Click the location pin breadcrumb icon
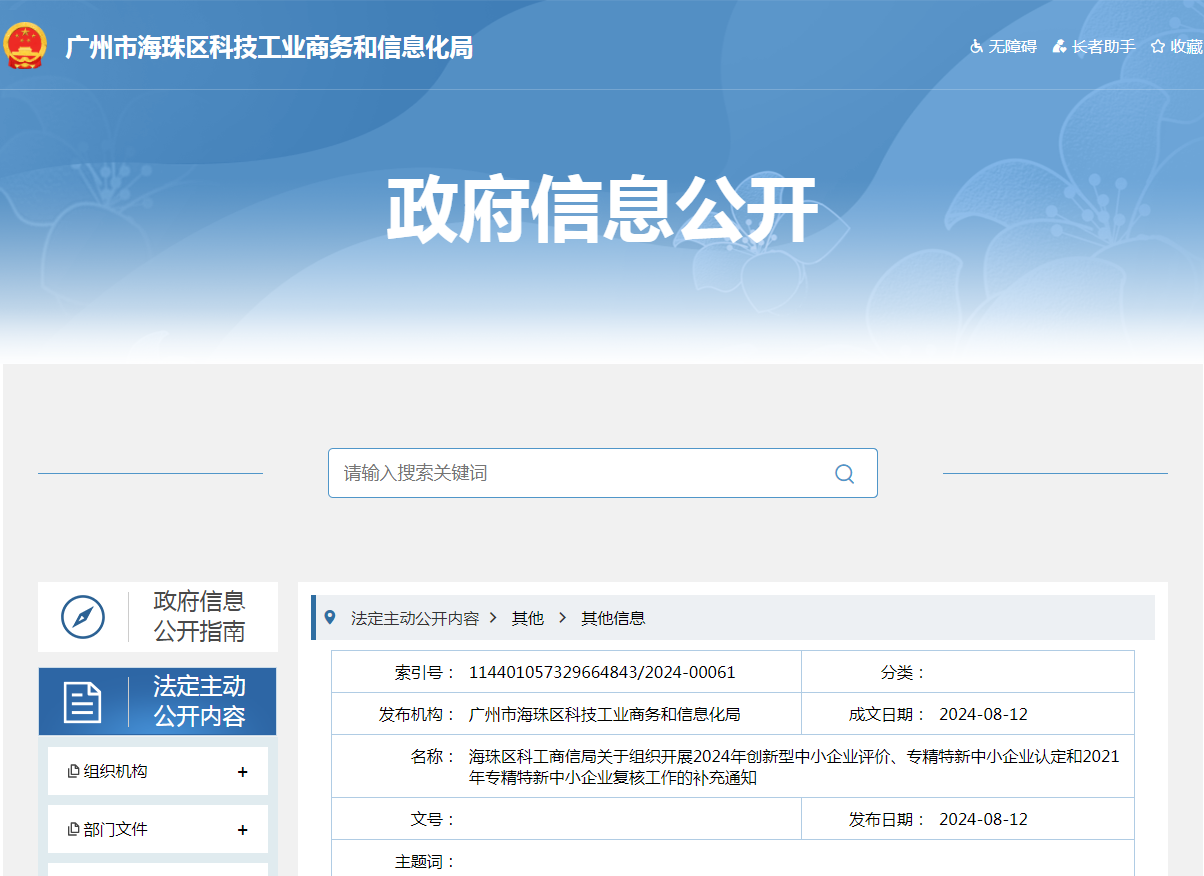1204x876 pixels. point(331,618)
